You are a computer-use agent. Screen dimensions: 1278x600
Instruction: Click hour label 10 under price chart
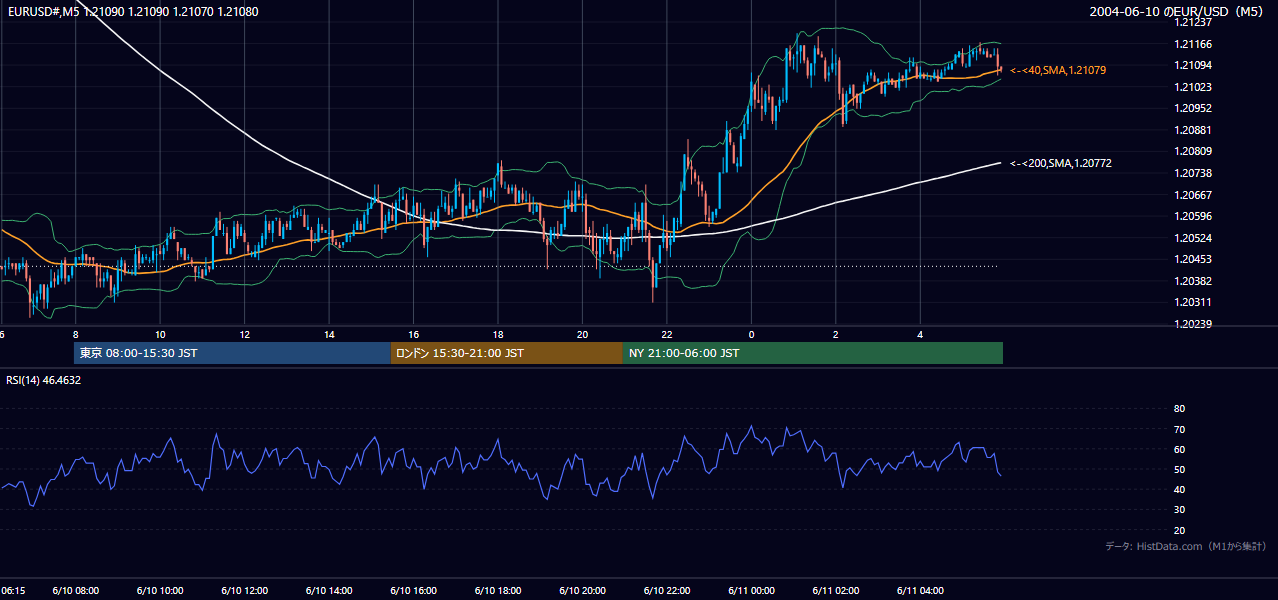click(160, 335)
